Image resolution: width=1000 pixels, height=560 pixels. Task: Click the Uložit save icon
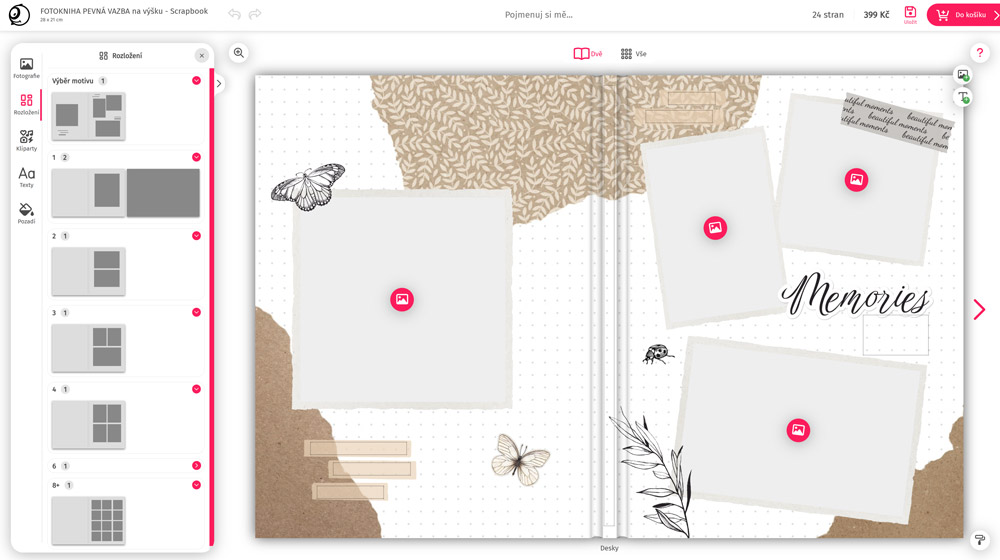[x=910, y=14]
